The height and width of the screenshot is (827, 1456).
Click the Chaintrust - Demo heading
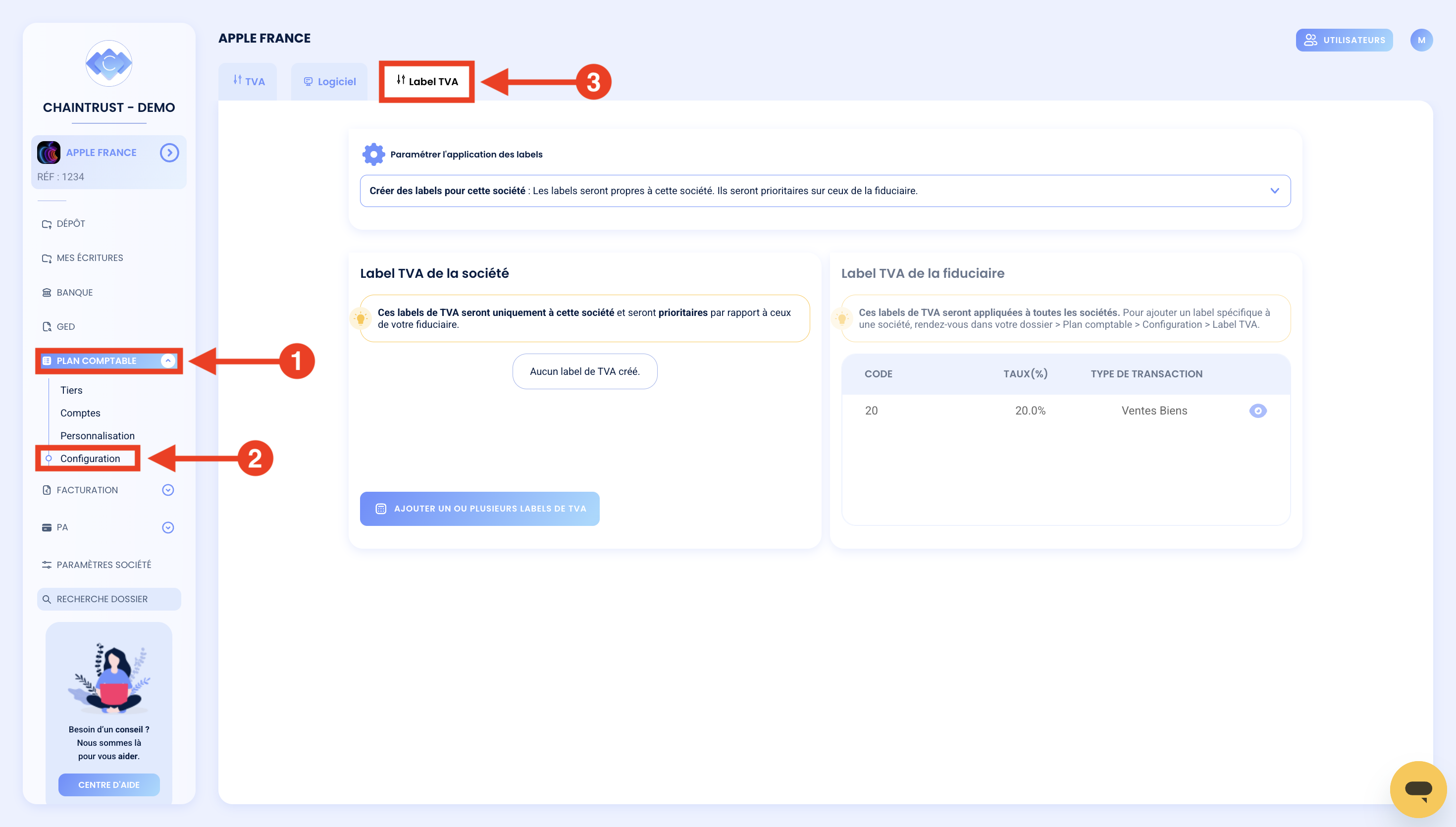(108, 107)
